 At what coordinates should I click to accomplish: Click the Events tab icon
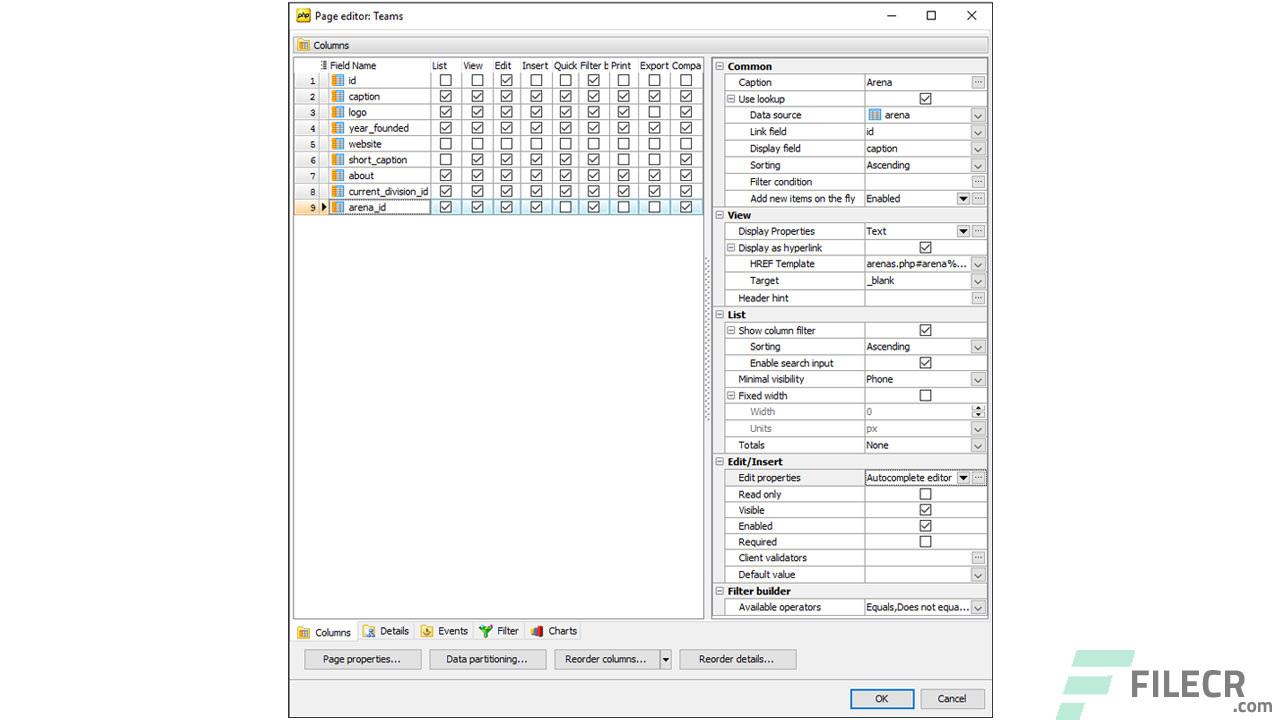click(x=428, y=631)
